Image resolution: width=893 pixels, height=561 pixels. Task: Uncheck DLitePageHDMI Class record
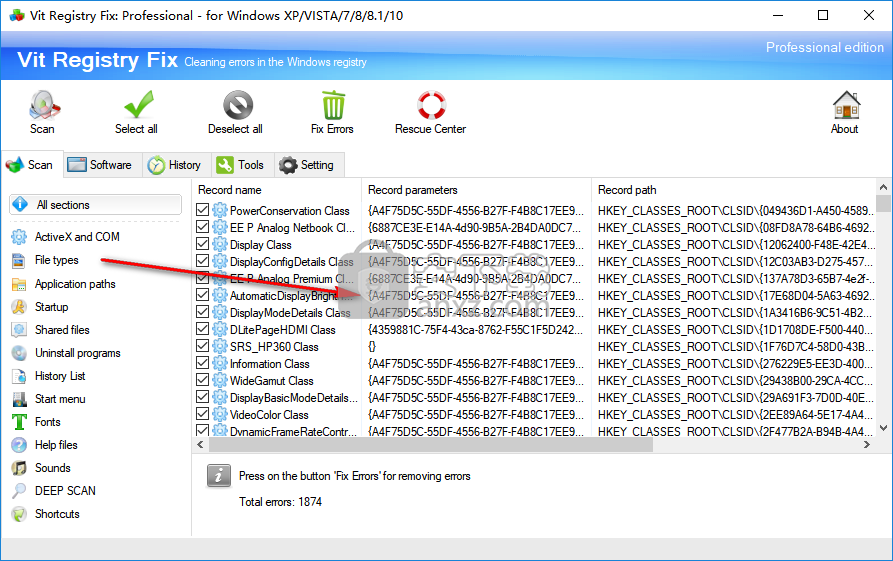point(202,329)
